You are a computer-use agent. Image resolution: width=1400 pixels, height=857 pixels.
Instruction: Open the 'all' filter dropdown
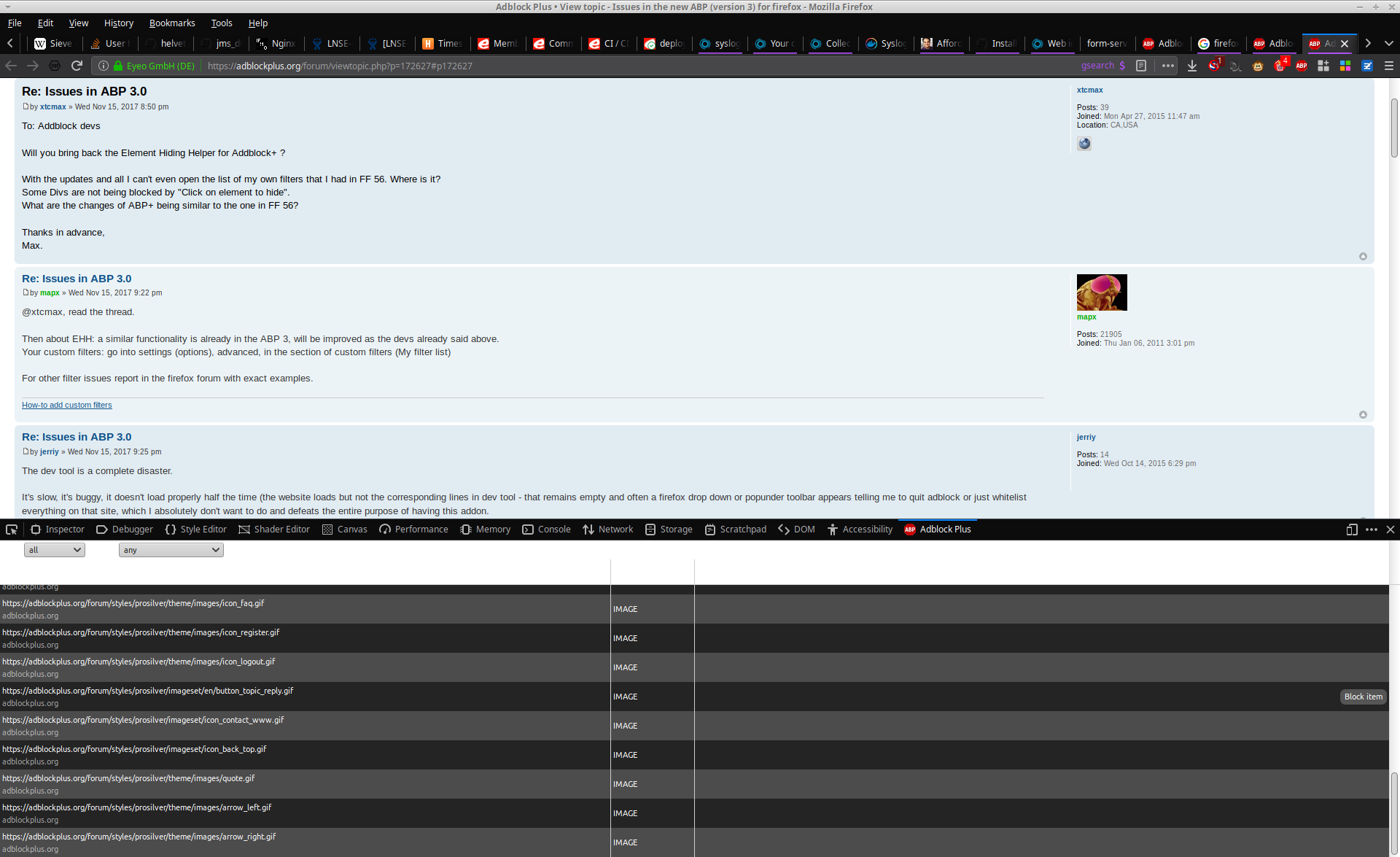point(55,550)
